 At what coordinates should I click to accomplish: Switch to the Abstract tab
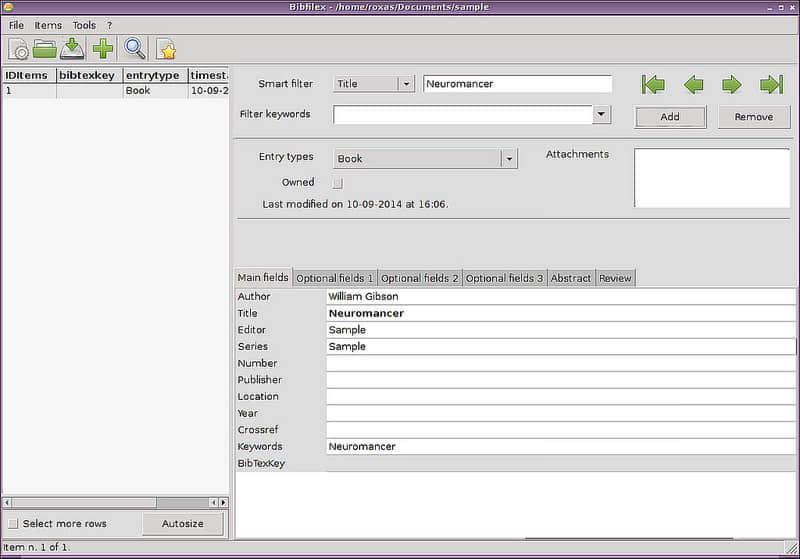tap(571, 278)
